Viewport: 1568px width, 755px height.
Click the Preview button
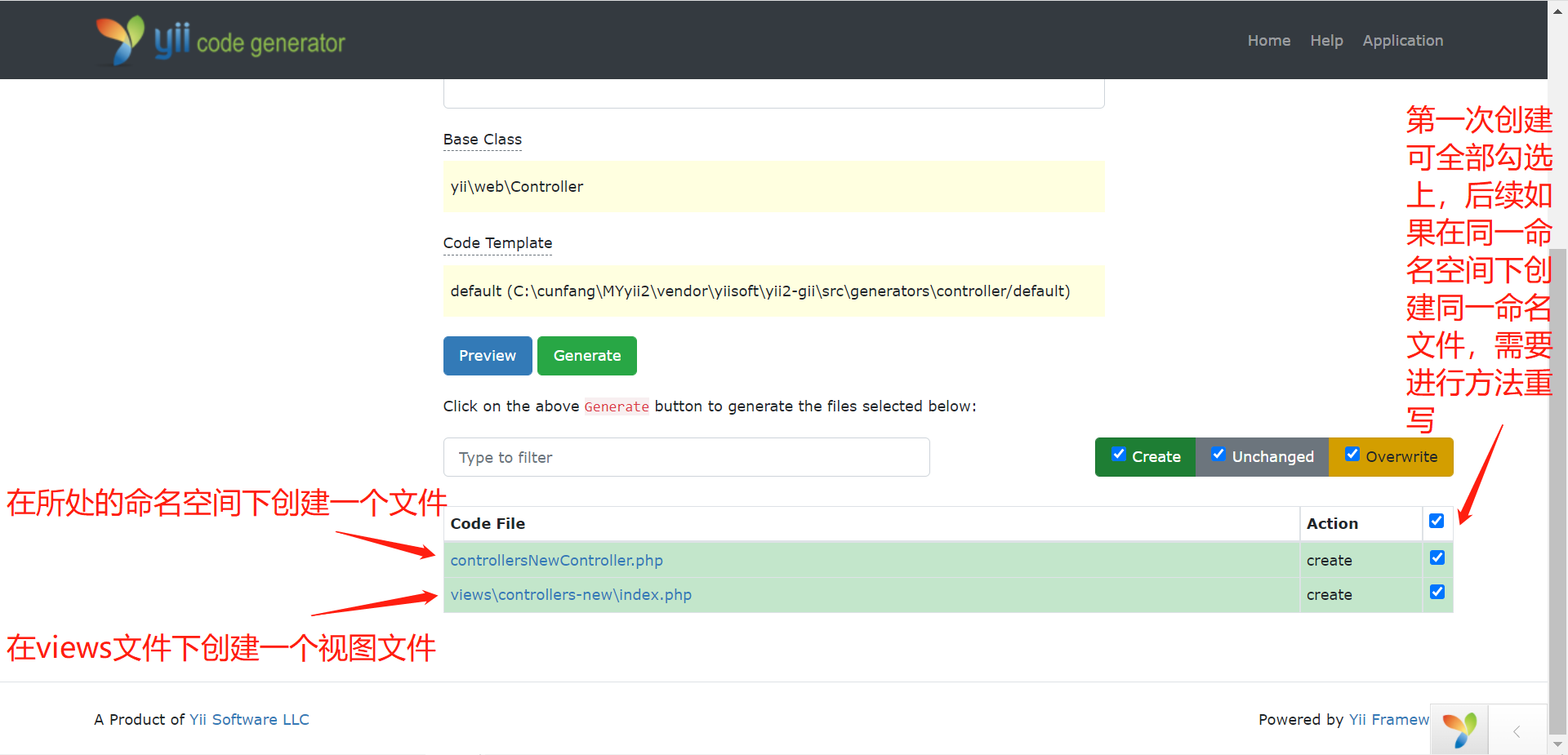[488, 356]
